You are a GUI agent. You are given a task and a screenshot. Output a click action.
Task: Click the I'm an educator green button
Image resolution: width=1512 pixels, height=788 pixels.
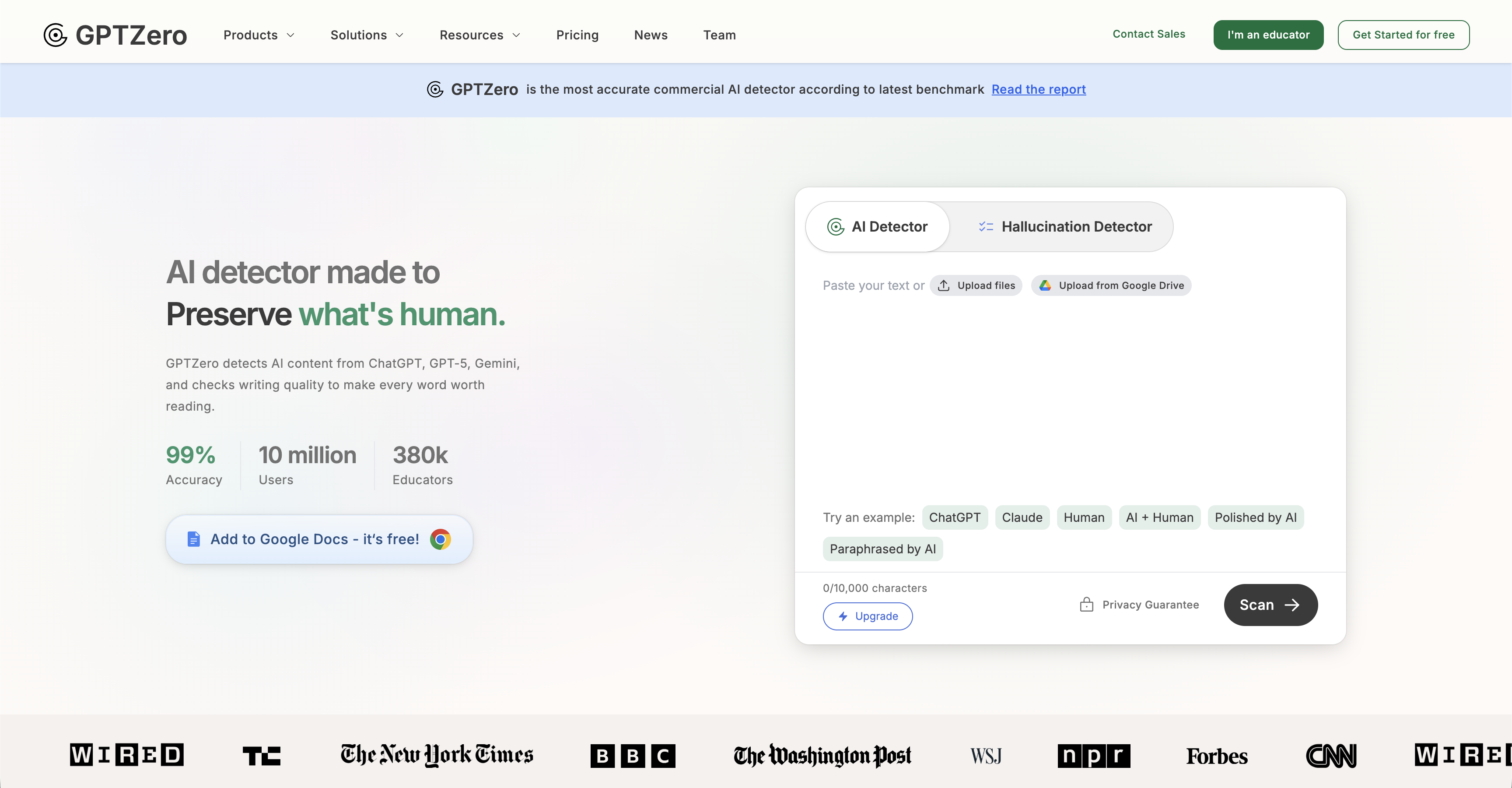pyautogui.click(x=1268, y=35)
